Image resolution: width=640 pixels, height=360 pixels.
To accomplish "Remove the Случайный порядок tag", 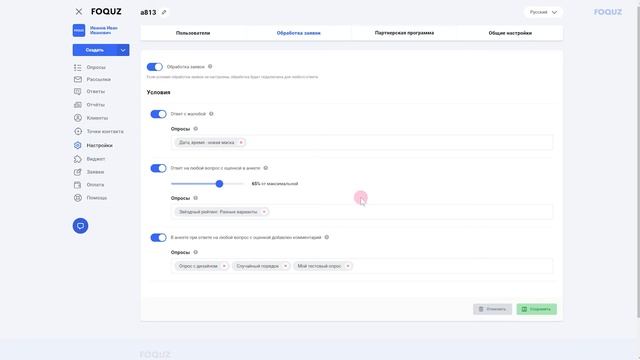I will (x=286, y=266).
